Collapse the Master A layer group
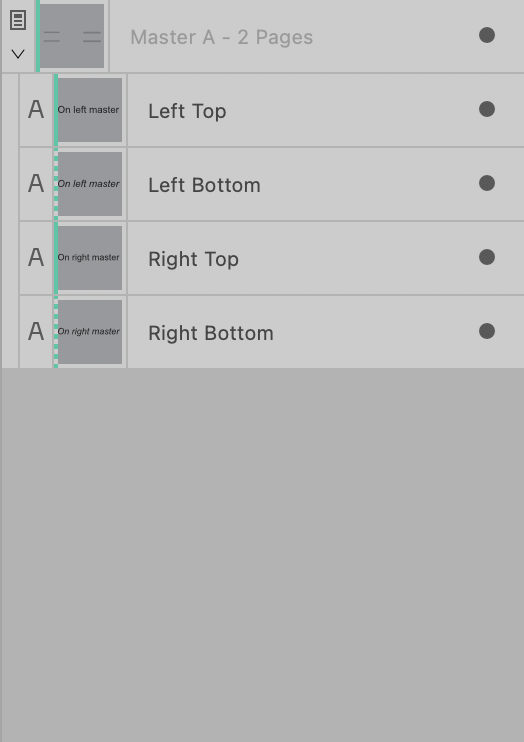This screenshot has height=742, width=524. tap(18, 54)
